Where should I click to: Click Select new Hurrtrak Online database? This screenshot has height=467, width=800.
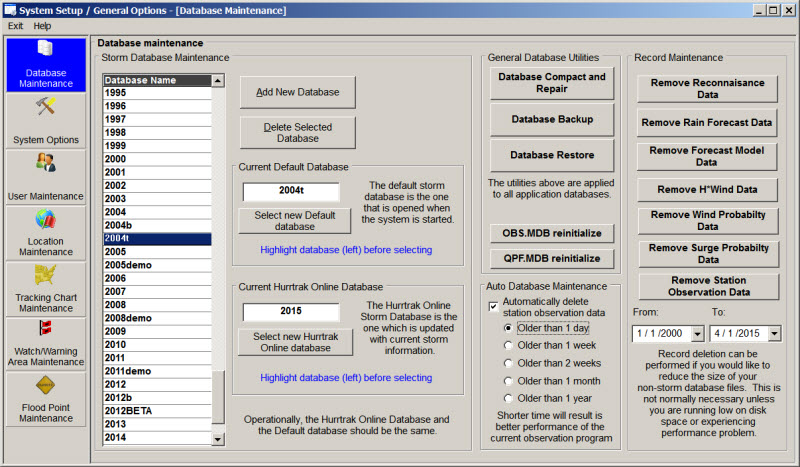tap(295, 342)
